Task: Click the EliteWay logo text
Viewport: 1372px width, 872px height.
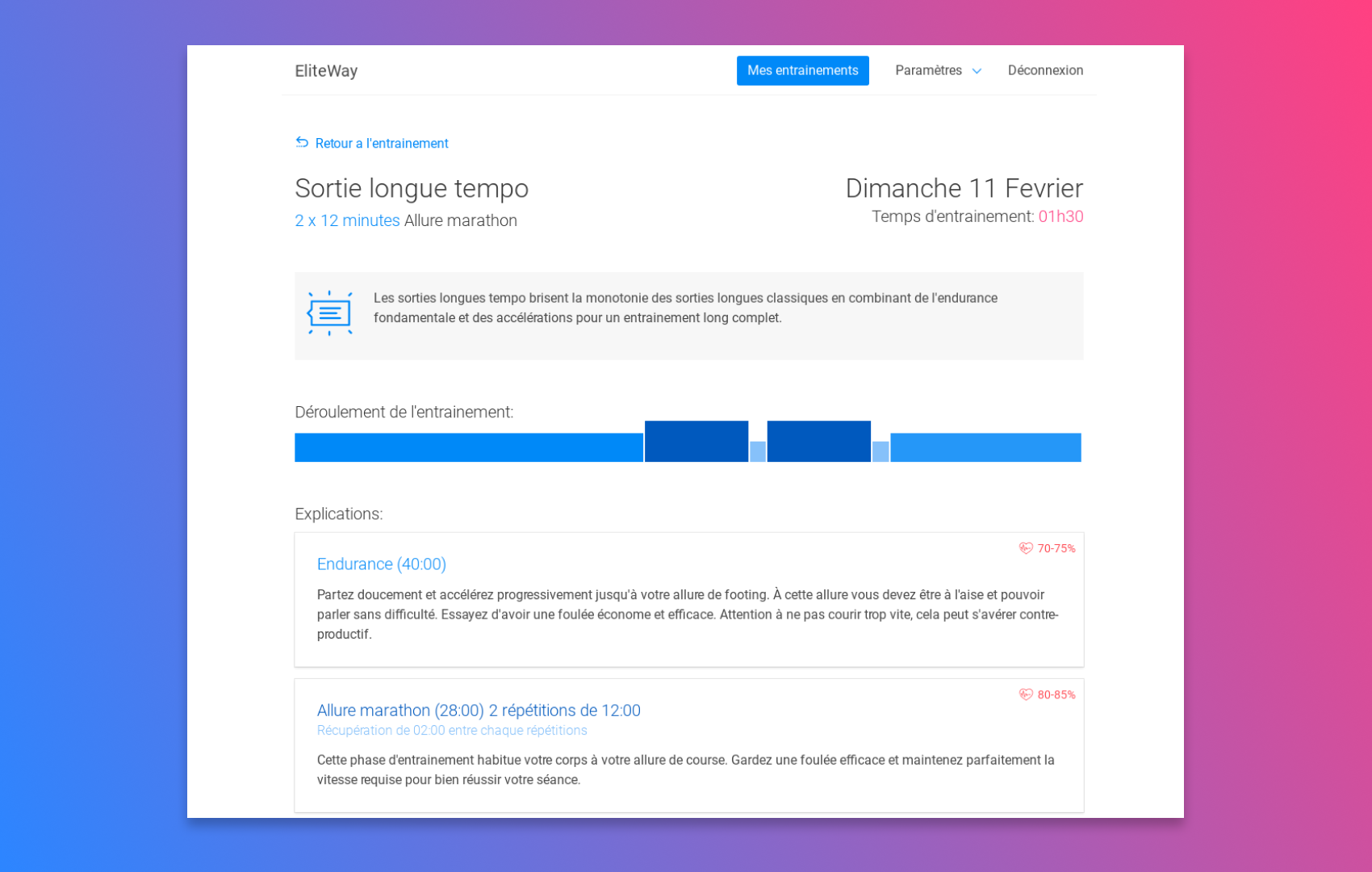Action: tap(326, 70)
